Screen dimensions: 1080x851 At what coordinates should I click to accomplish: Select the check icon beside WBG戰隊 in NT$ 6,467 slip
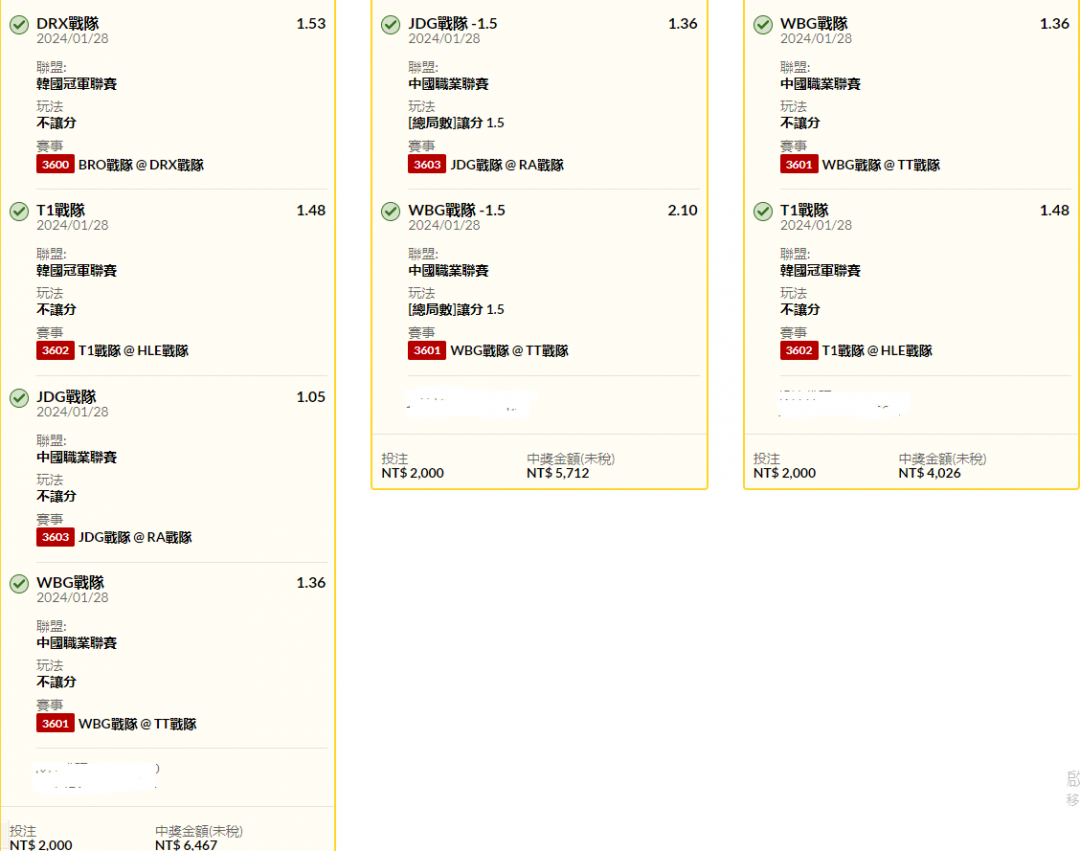point(19,584)
